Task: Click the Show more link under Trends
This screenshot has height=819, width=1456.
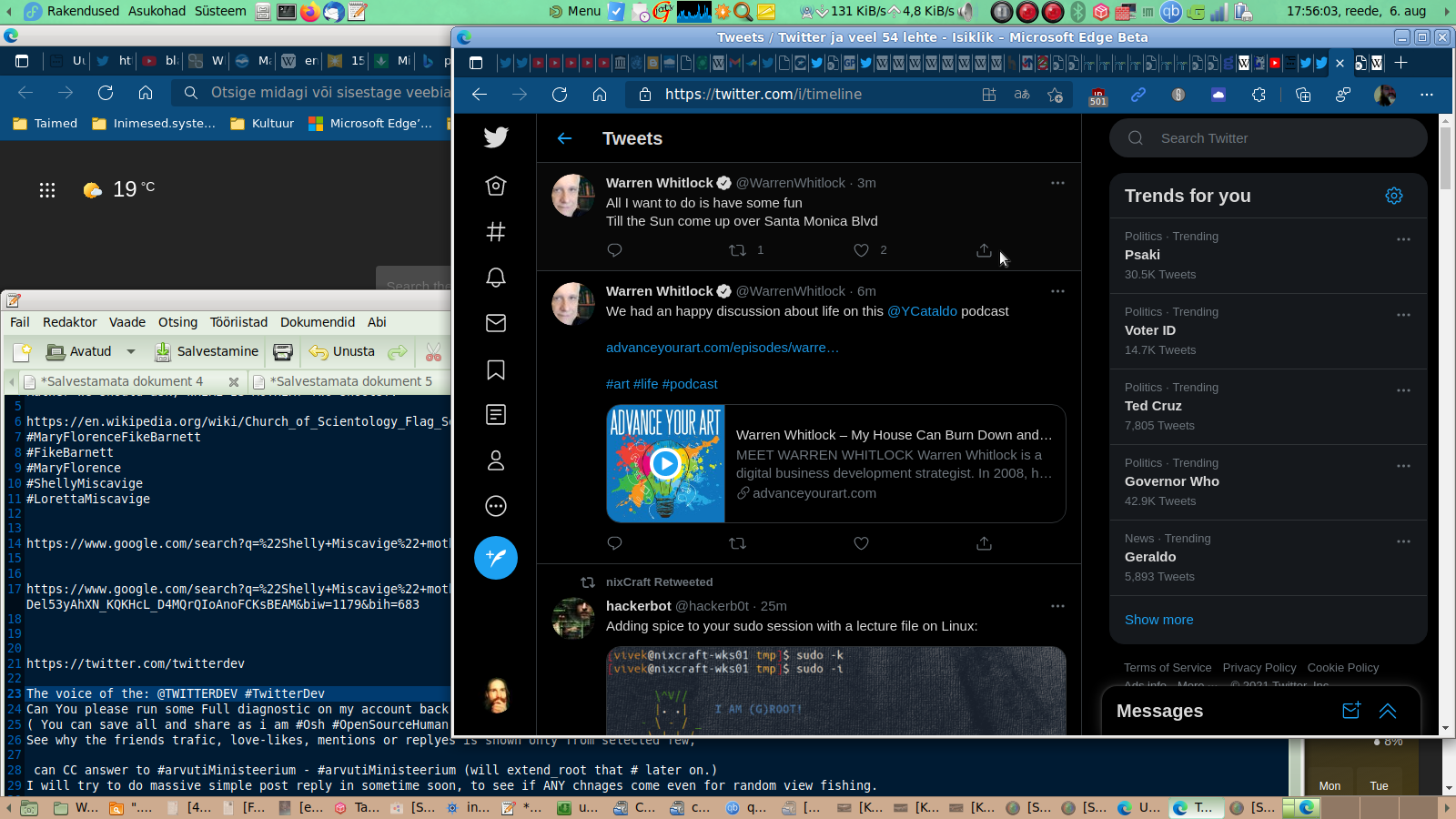Action: (x=1159, y=620)
